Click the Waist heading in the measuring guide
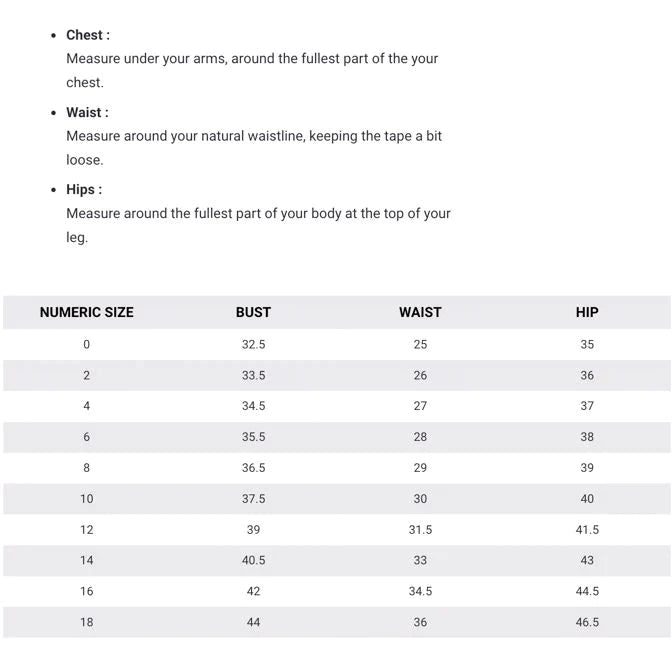 tap(87, 112)
